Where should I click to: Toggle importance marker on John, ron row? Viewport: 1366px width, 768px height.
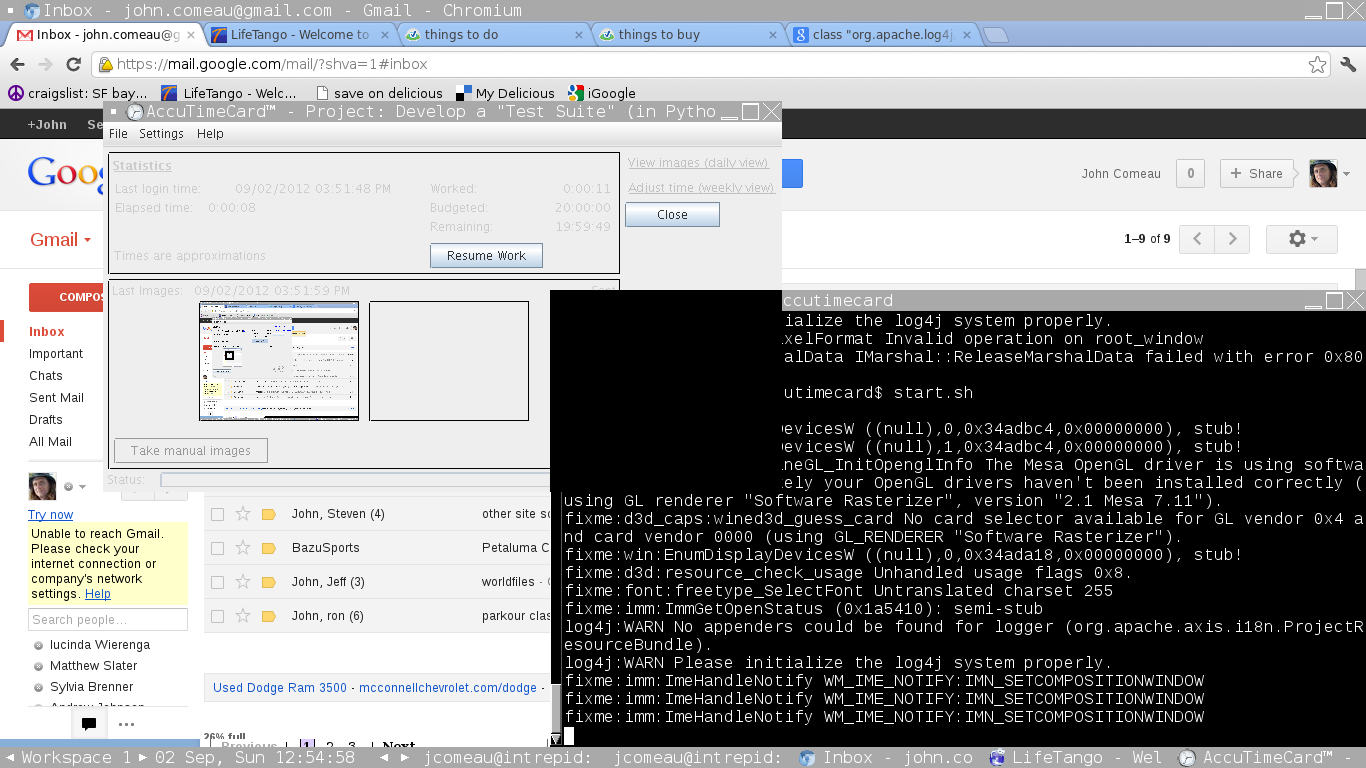pyautogui.click(x=268, y=616)
